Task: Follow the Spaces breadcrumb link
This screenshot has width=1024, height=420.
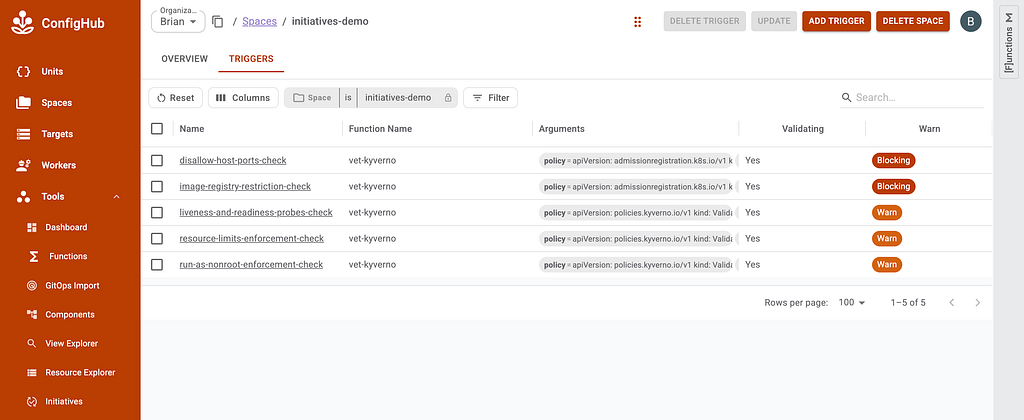Action: pos(259,22)
